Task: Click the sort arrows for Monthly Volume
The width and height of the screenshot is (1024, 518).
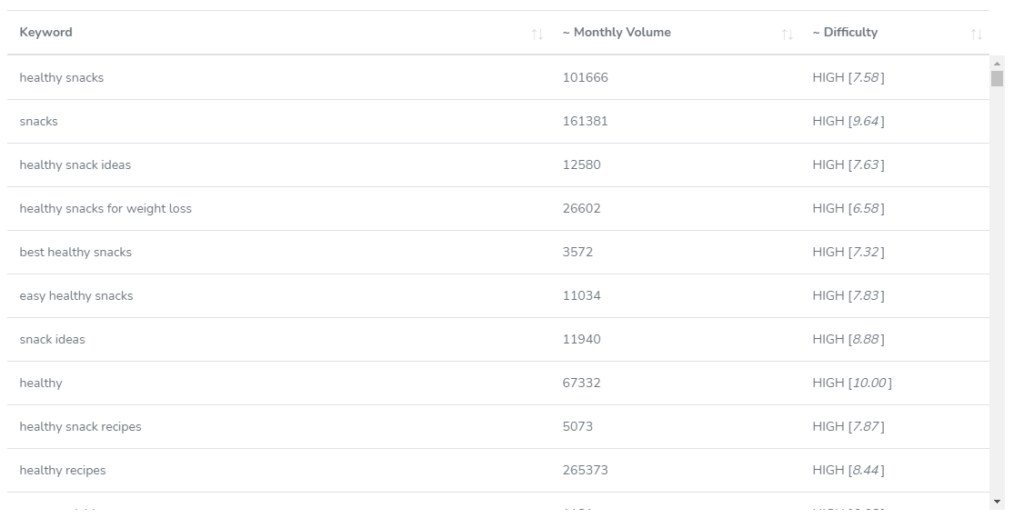Action: [786, 33]
